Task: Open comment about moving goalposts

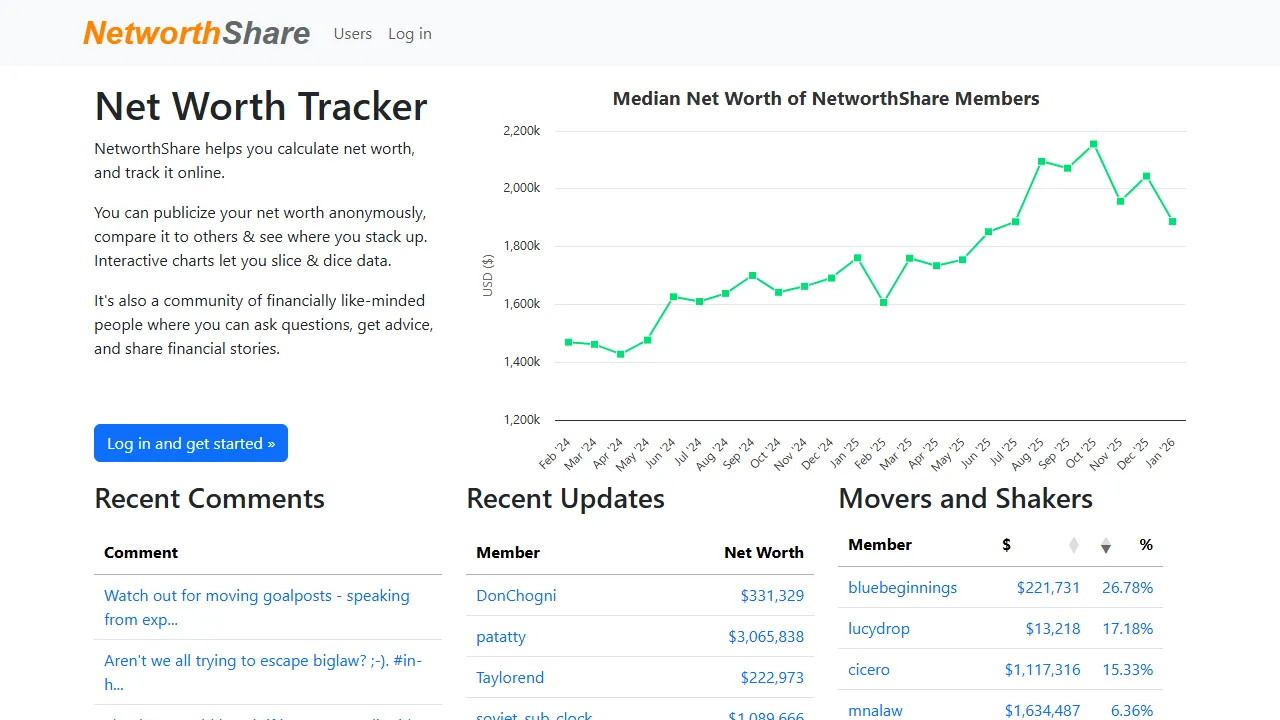Action: [x=256, y=607]
